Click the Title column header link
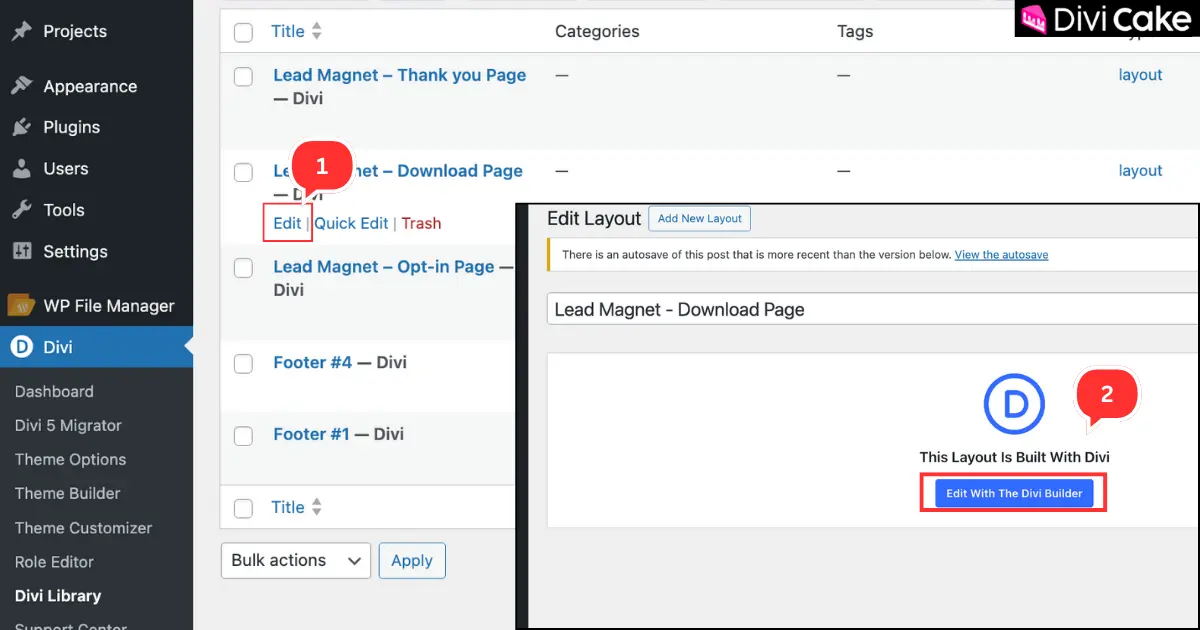1200x630 pixels. pyautogui.click(x=288, y=31)
